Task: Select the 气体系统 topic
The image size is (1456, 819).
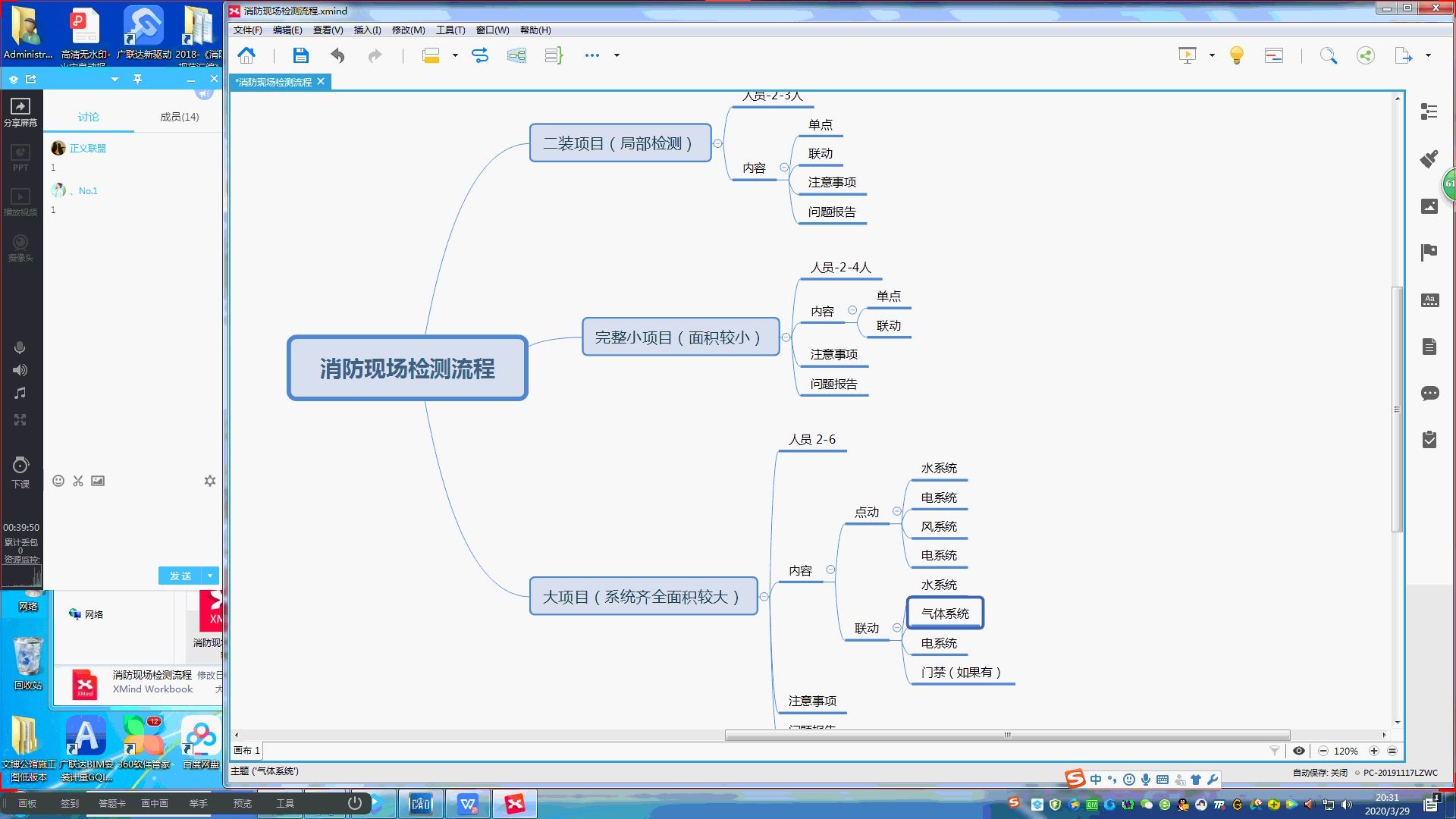Action: click(x=945, y=613)
